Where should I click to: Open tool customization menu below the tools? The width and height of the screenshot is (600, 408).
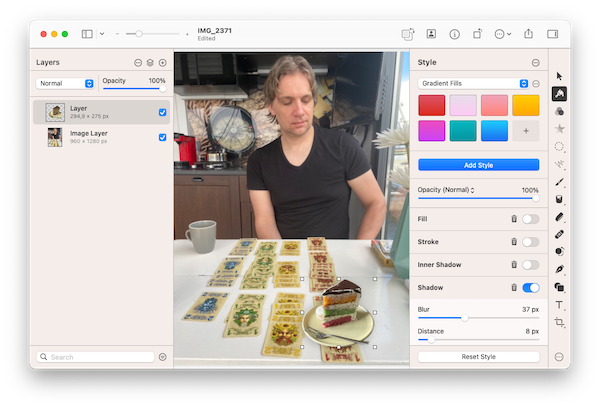[x=559, y=357]
